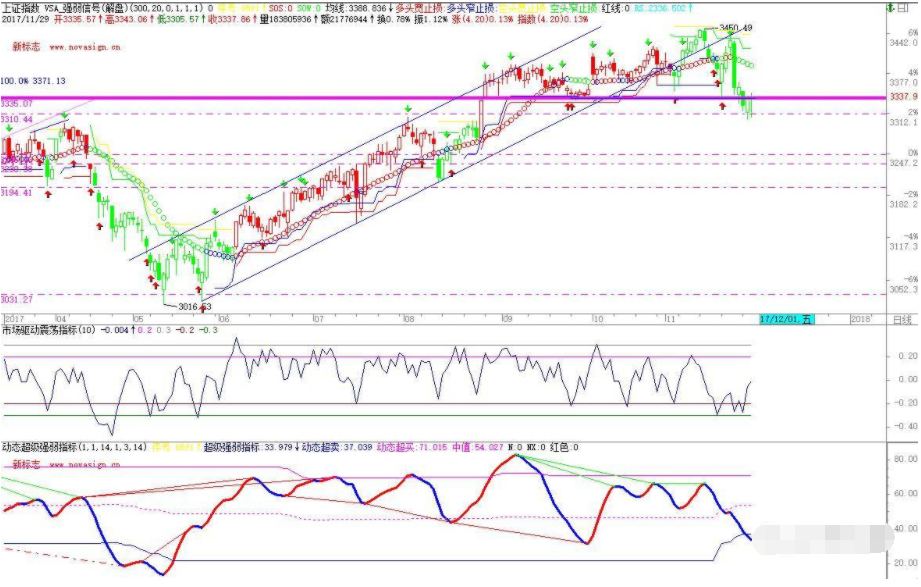Click the 红色:0 value in the bottom panel header
Image resolution: width=921 pixels, height=587 pixels.
click(564, 447)
